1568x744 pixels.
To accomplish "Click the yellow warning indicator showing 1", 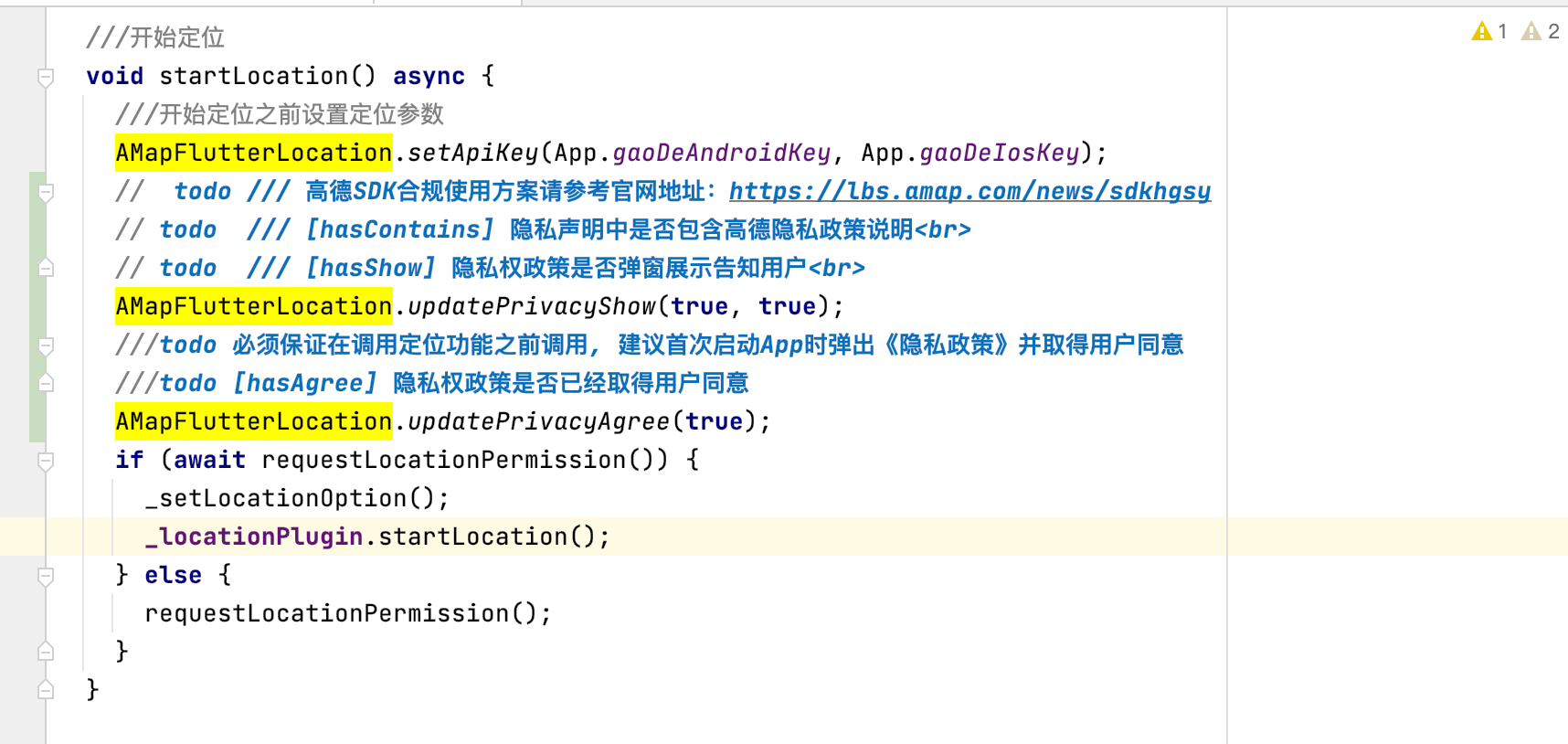I will point(1489,31).
